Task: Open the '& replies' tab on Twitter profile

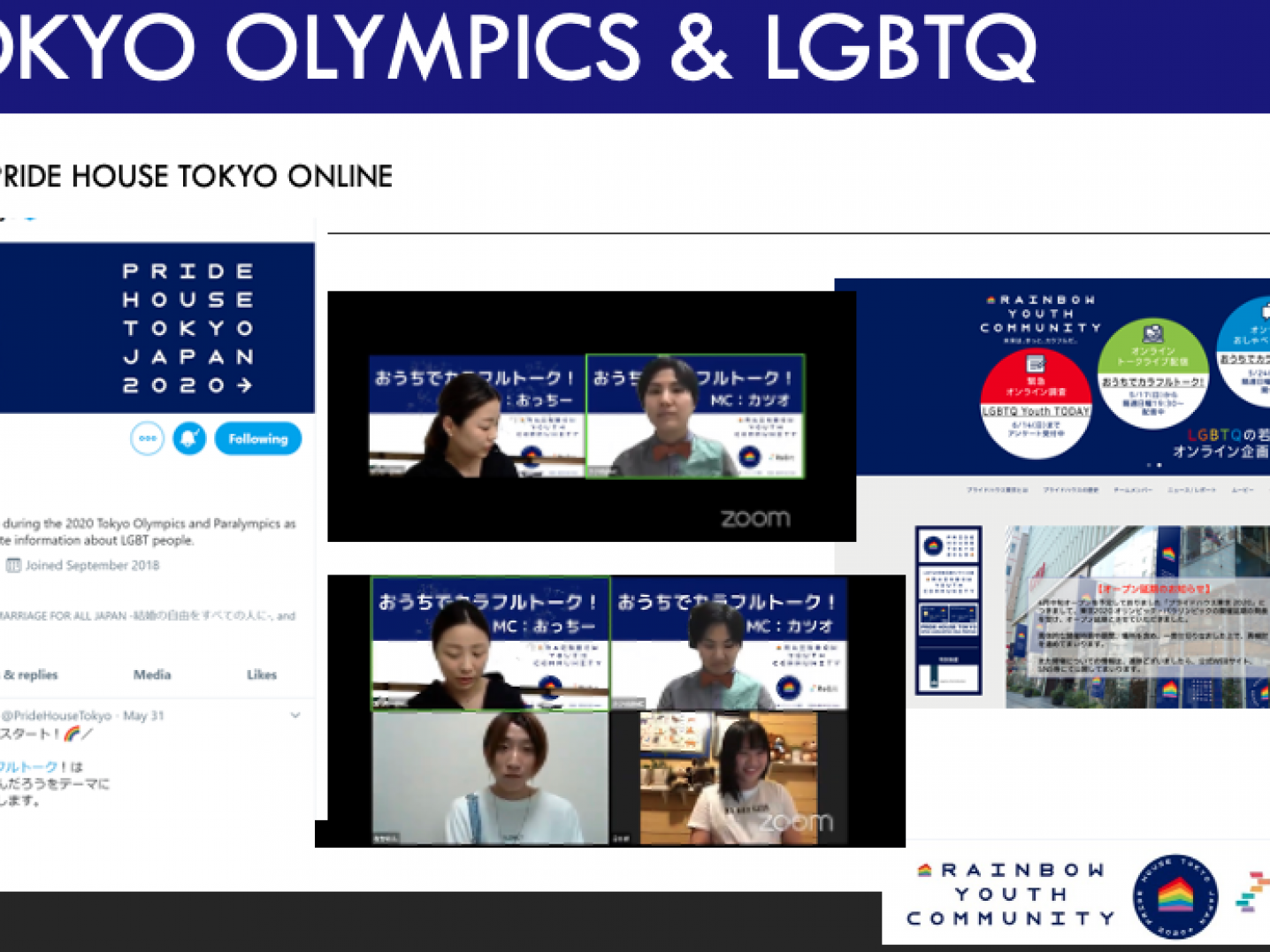Action: point(30,674)
